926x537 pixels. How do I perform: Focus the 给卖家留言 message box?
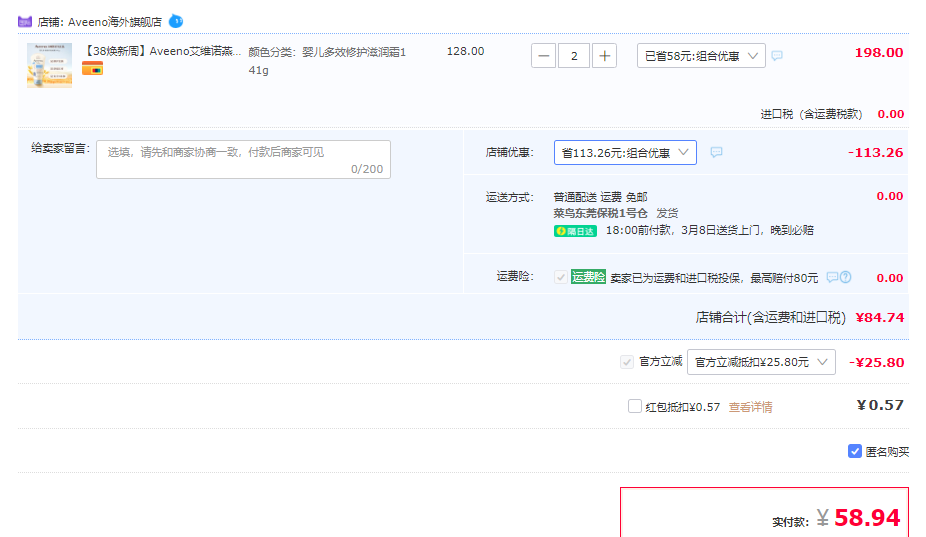click(x=243, y=160)
